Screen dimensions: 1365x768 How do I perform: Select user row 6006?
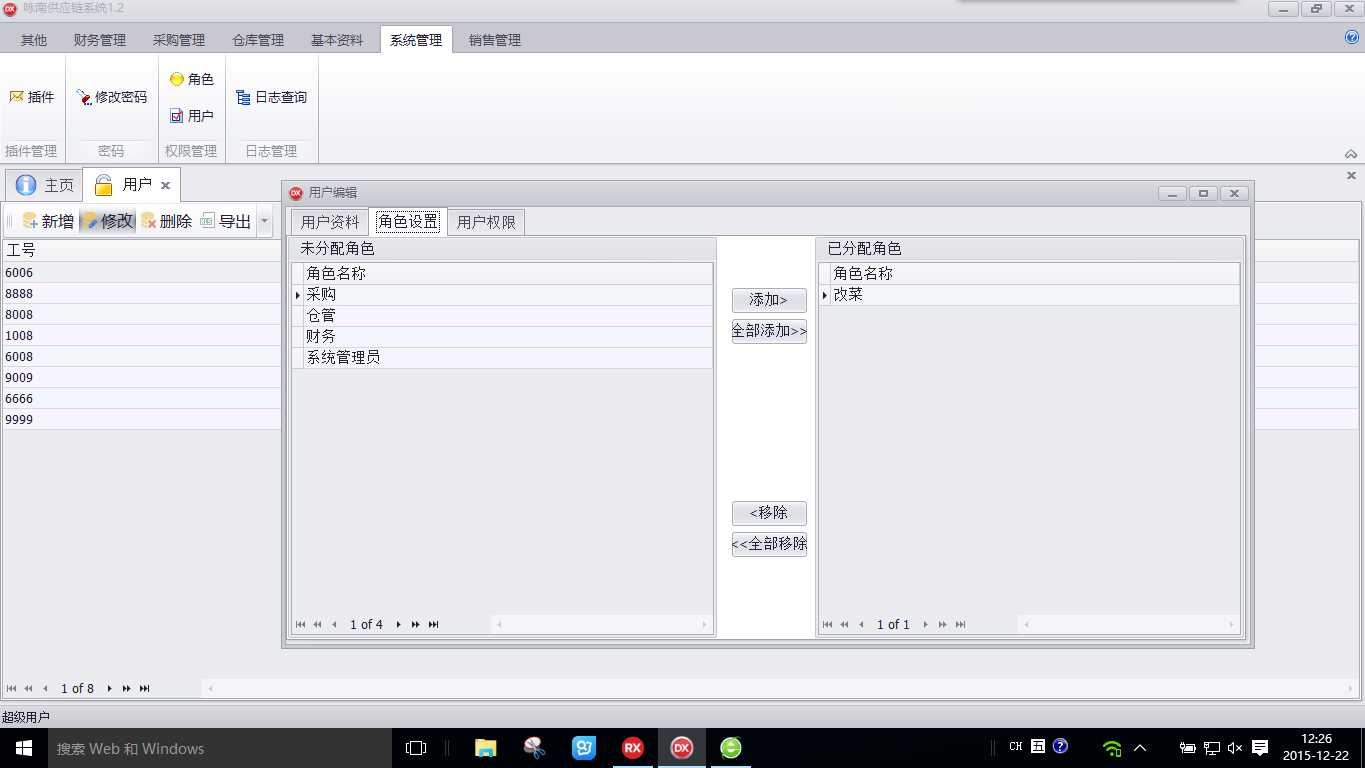point(141,272)
